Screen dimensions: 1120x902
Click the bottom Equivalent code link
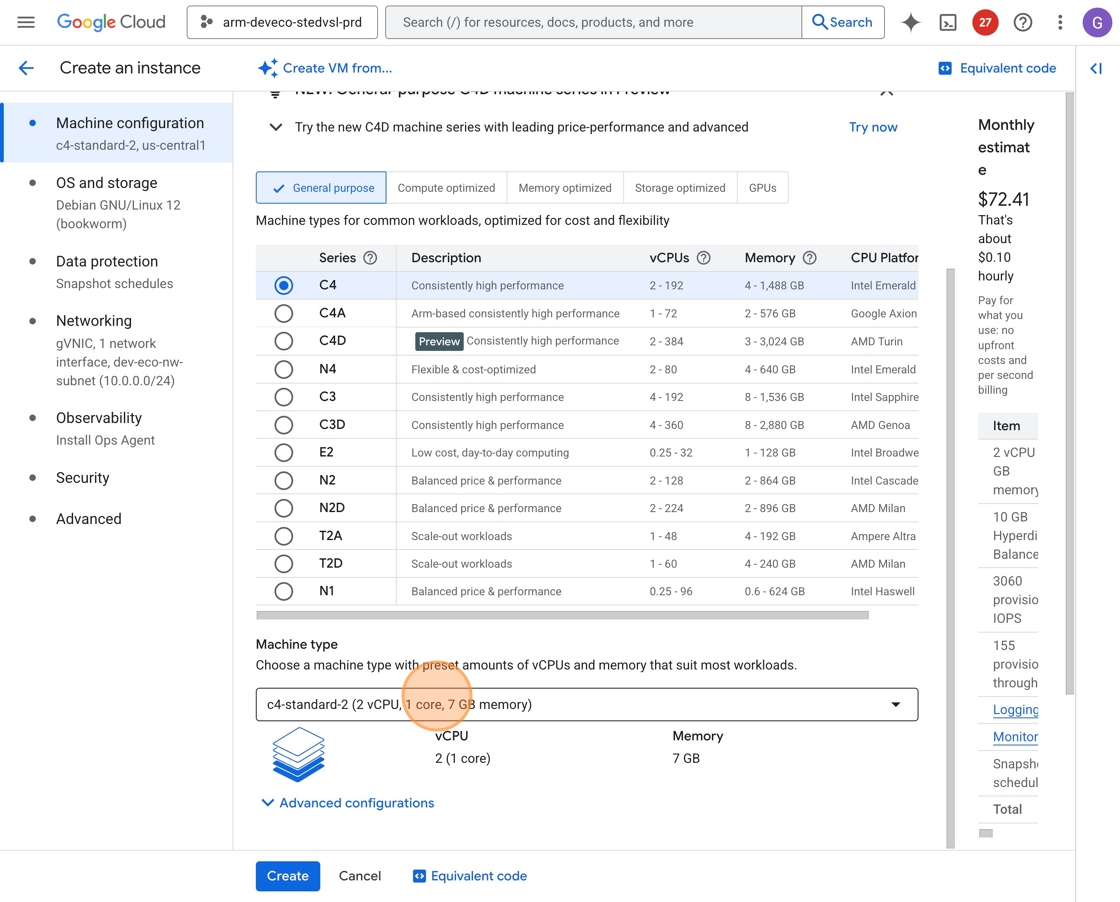click(x=470, y=876)
